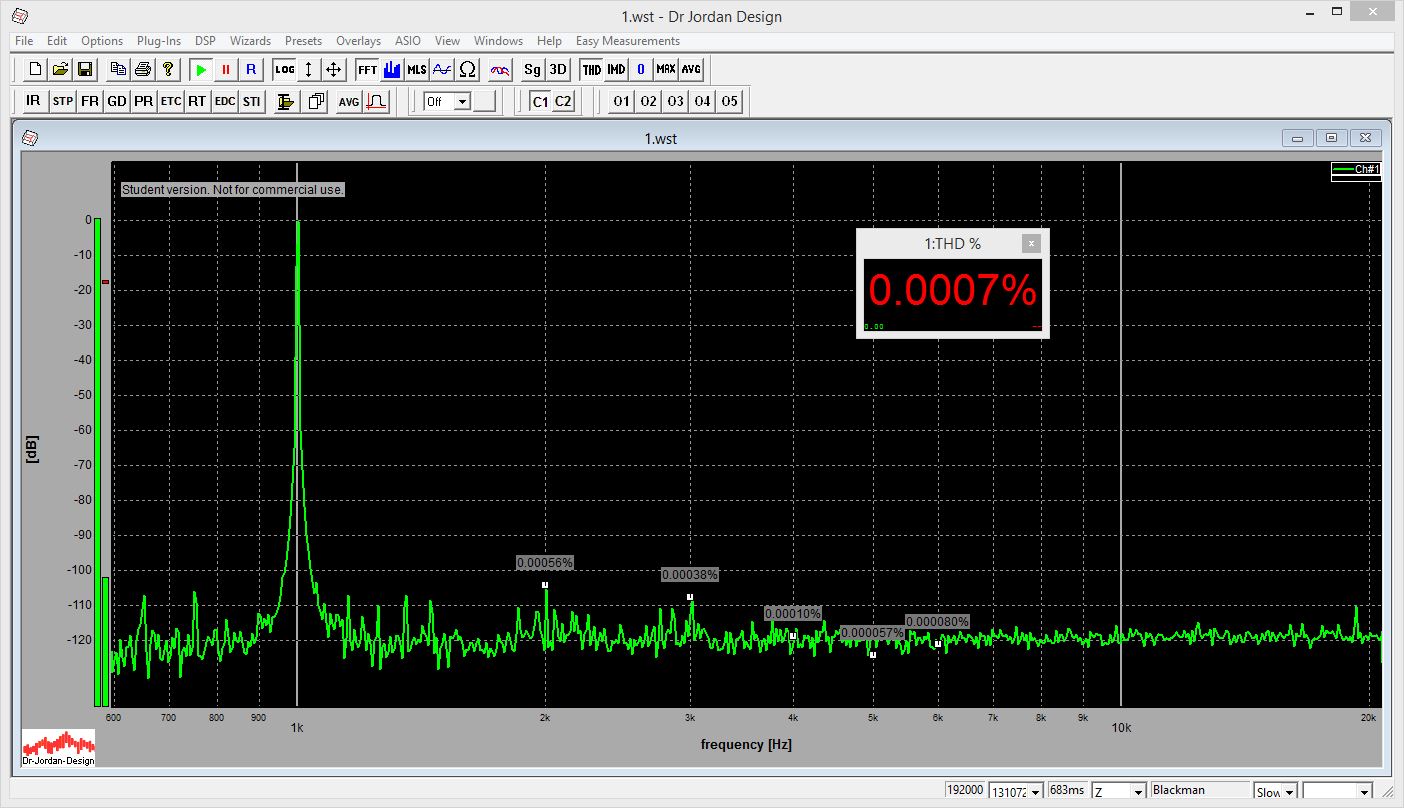Open the Overlays menu

pos(358,41)
